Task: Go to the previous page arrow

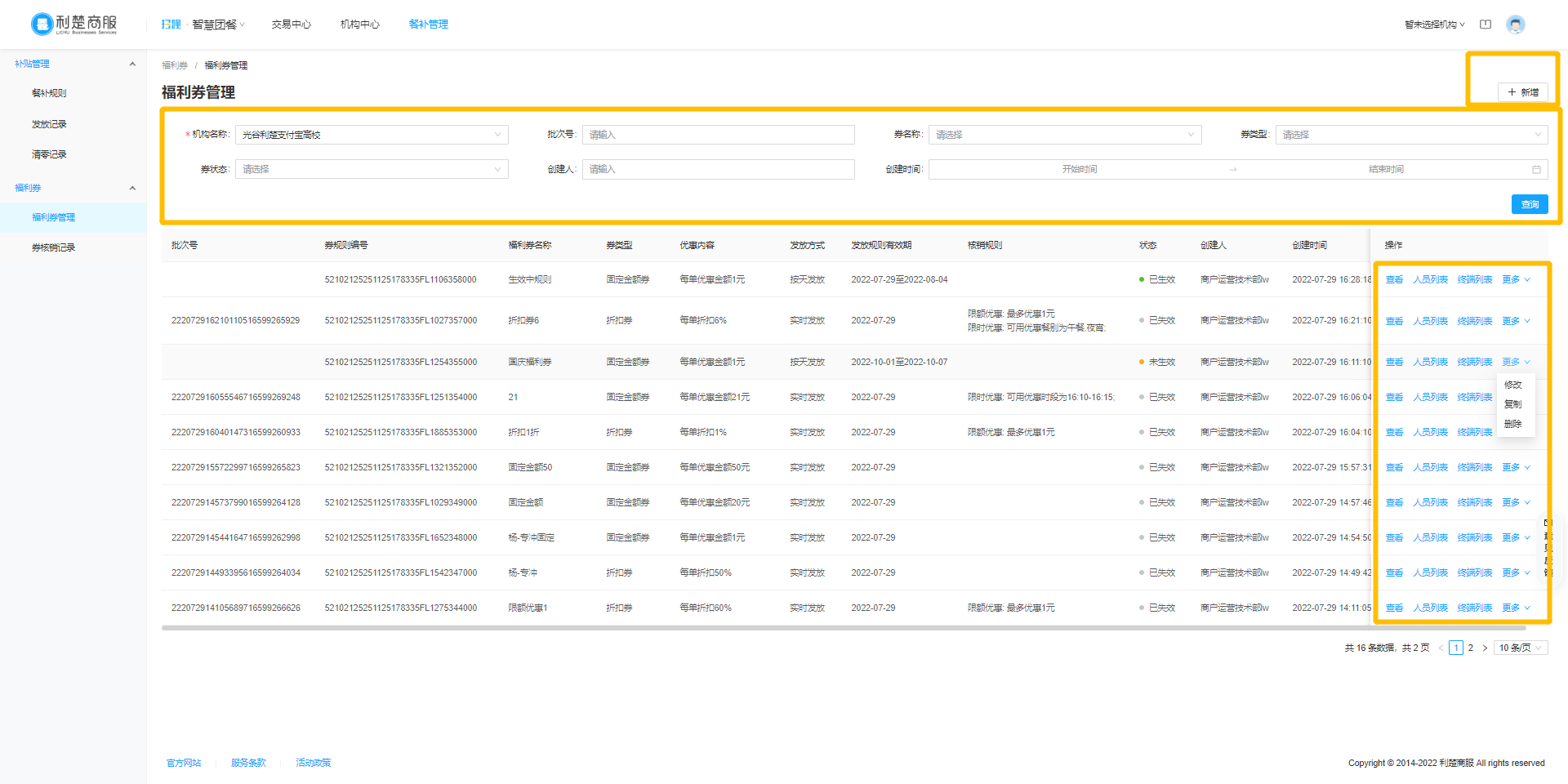Action: 1441,648
